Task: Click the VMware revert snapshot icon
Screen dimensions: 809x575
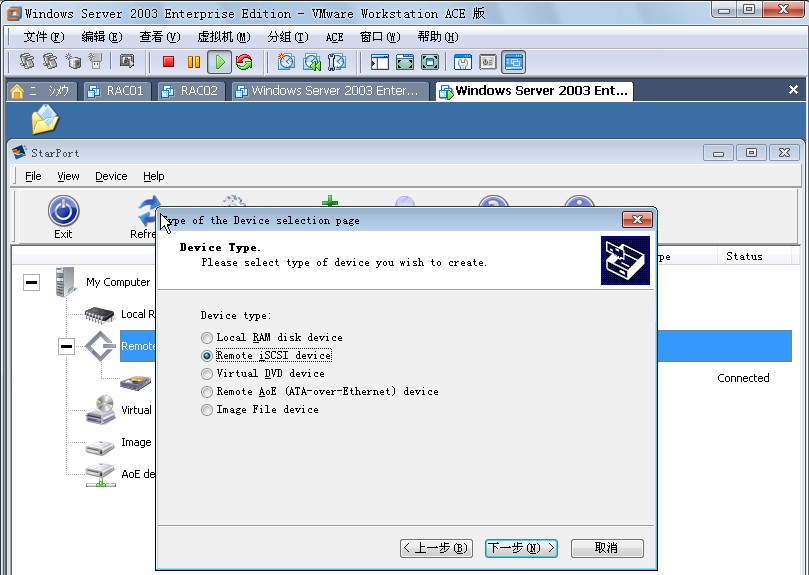Action: click(312, 62)
